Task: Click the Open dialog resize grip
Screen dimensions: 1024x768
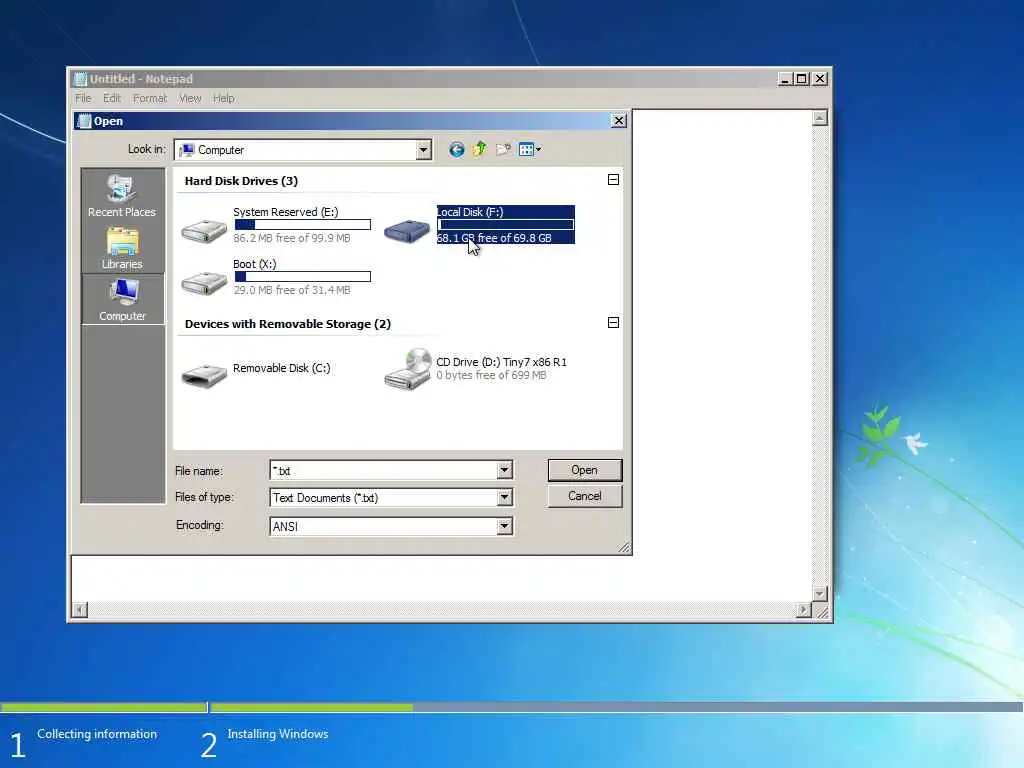Action: (624, 547)
